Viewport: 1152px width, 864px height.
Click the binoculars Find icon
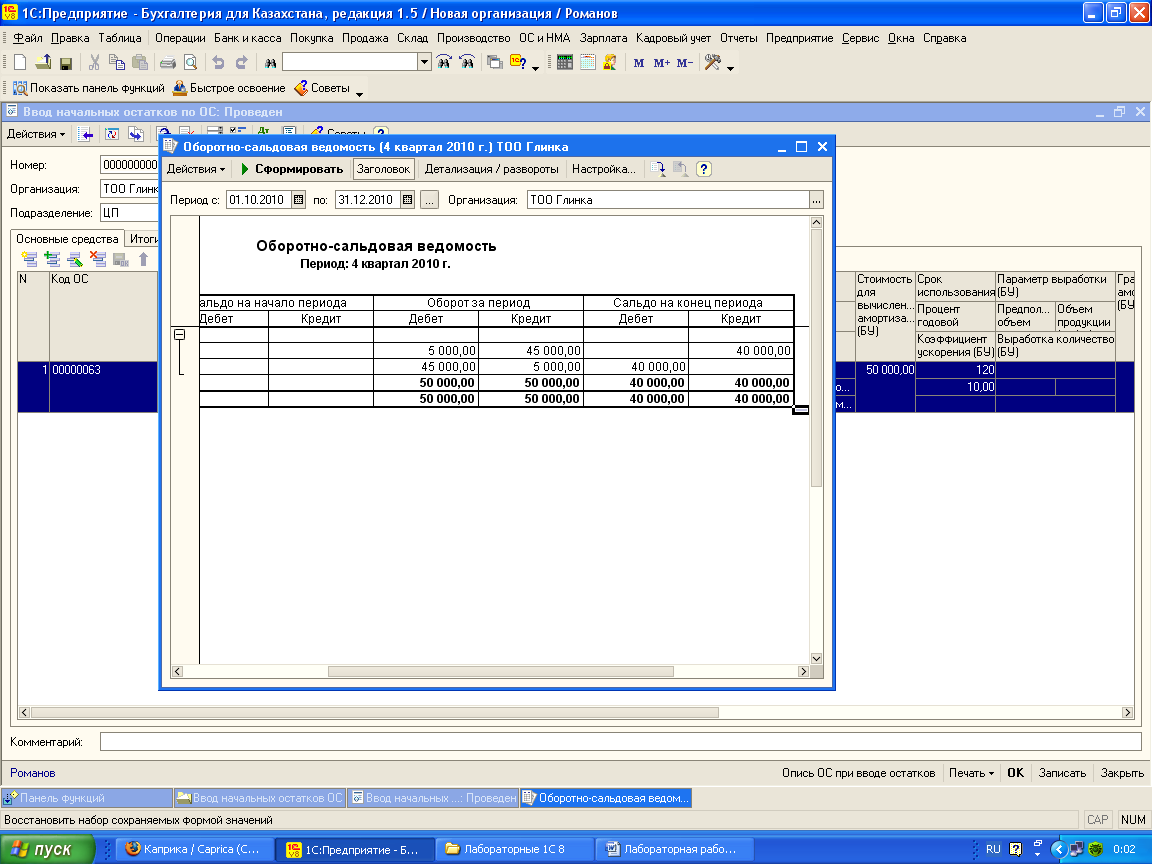click(x=270, y=63)
